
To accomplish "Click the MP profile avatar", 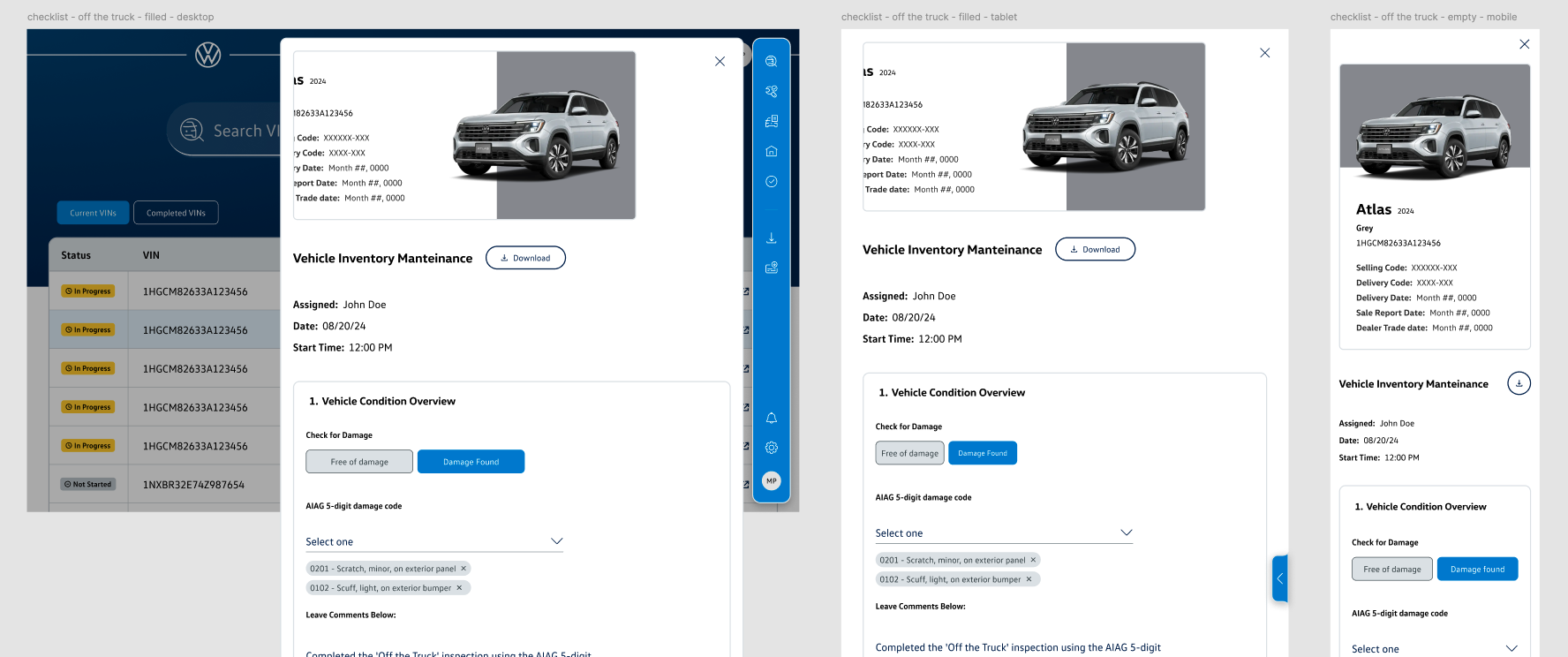I will click(771, 481).
